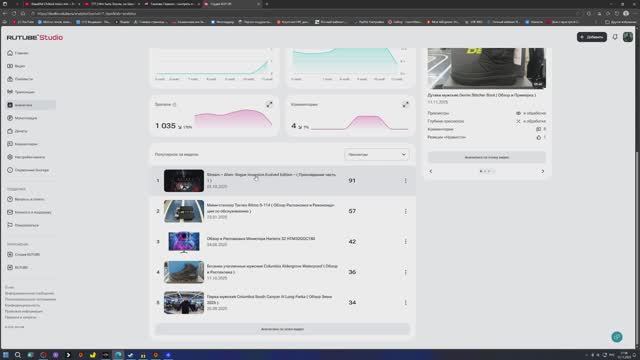Click the large boot video preview in right panel
The image size is (640, 360).
487,68
